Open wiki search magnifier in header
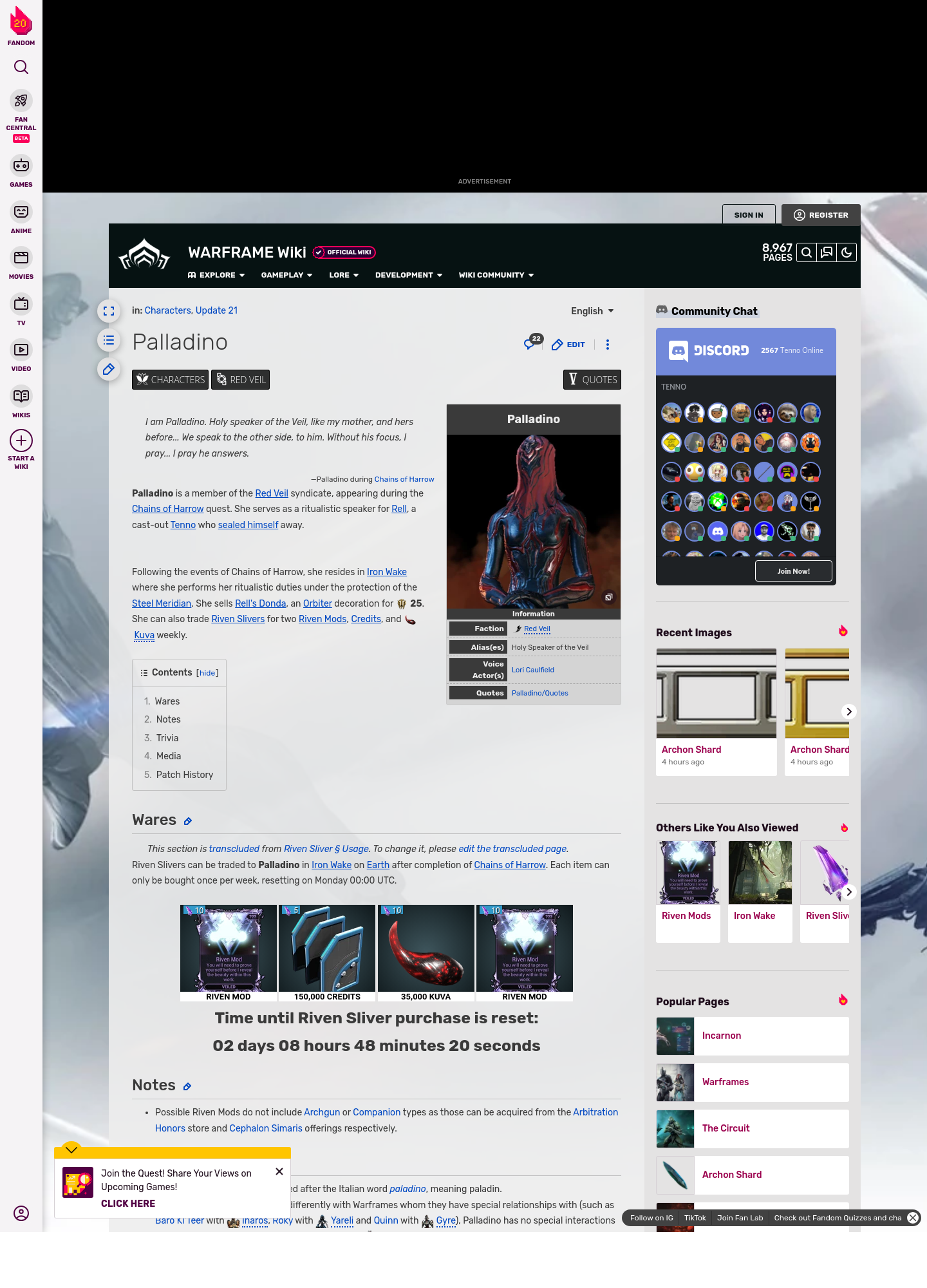927x1288 pixels. 807,252
